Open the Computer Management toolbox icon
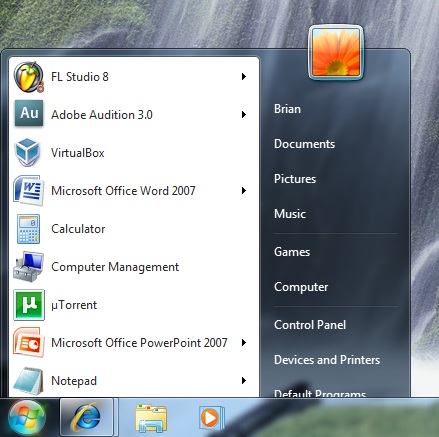This screenshot has height=437, width=439. click(29, 267)
